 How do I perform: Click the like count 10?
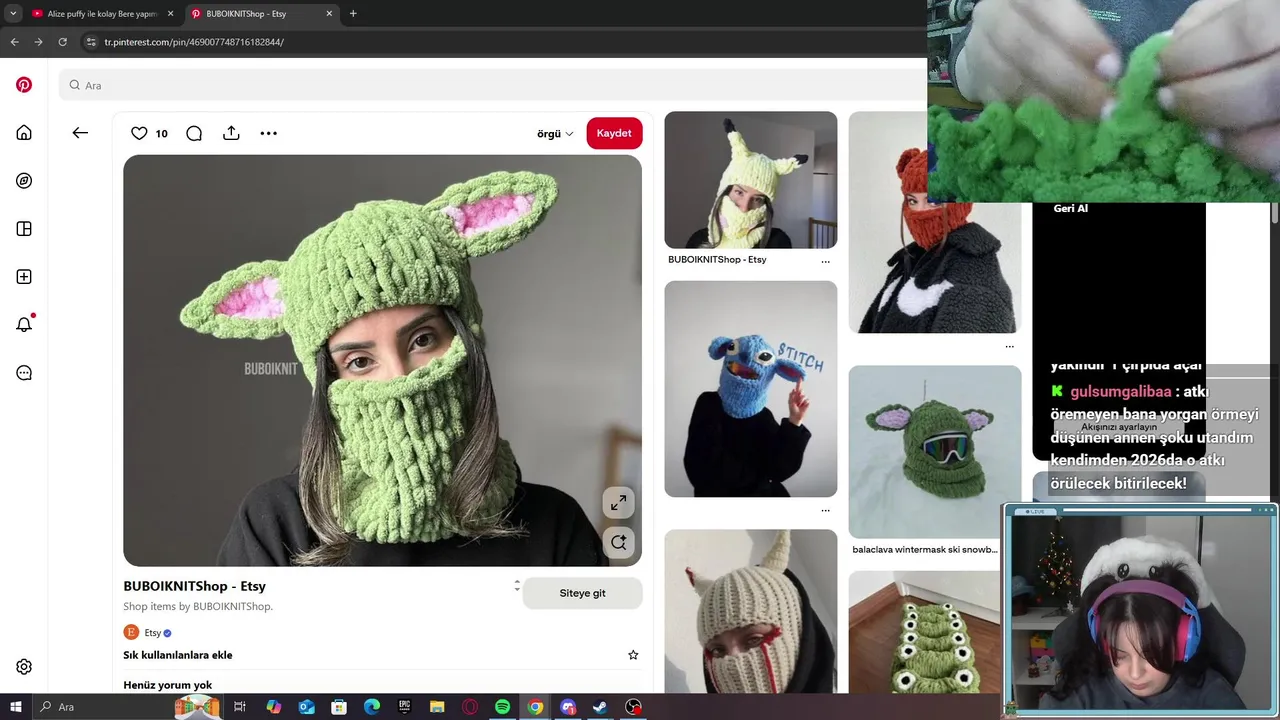[161, 133]
